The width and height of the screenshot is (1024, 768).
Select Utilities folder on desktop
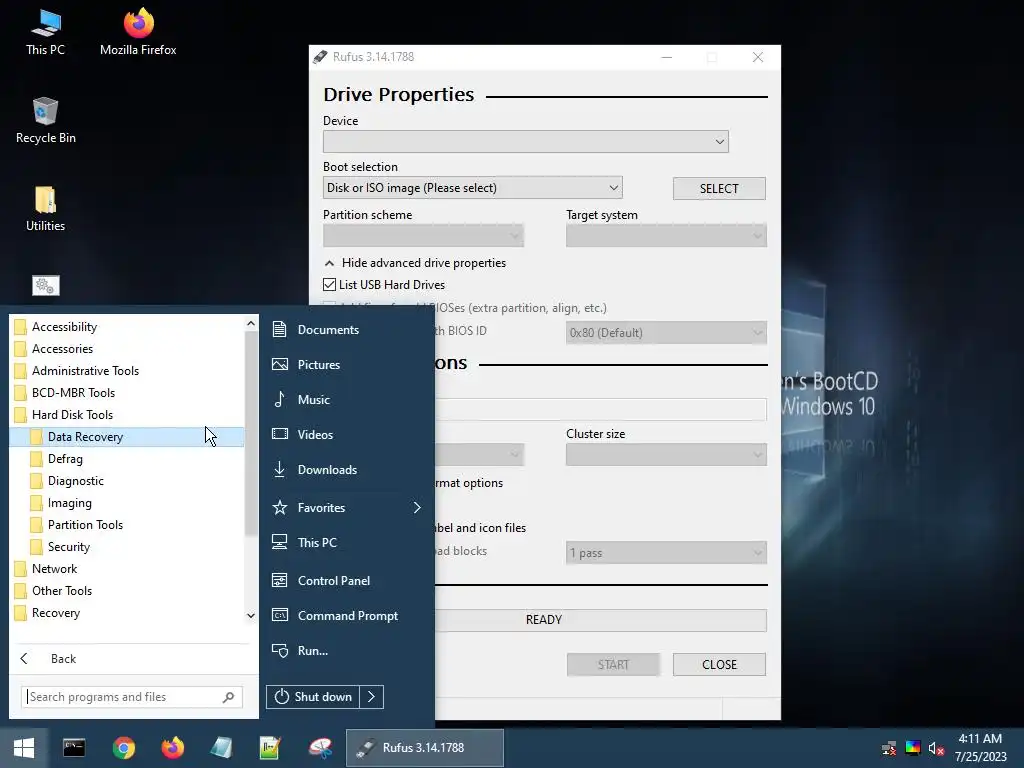coord(46,208)
